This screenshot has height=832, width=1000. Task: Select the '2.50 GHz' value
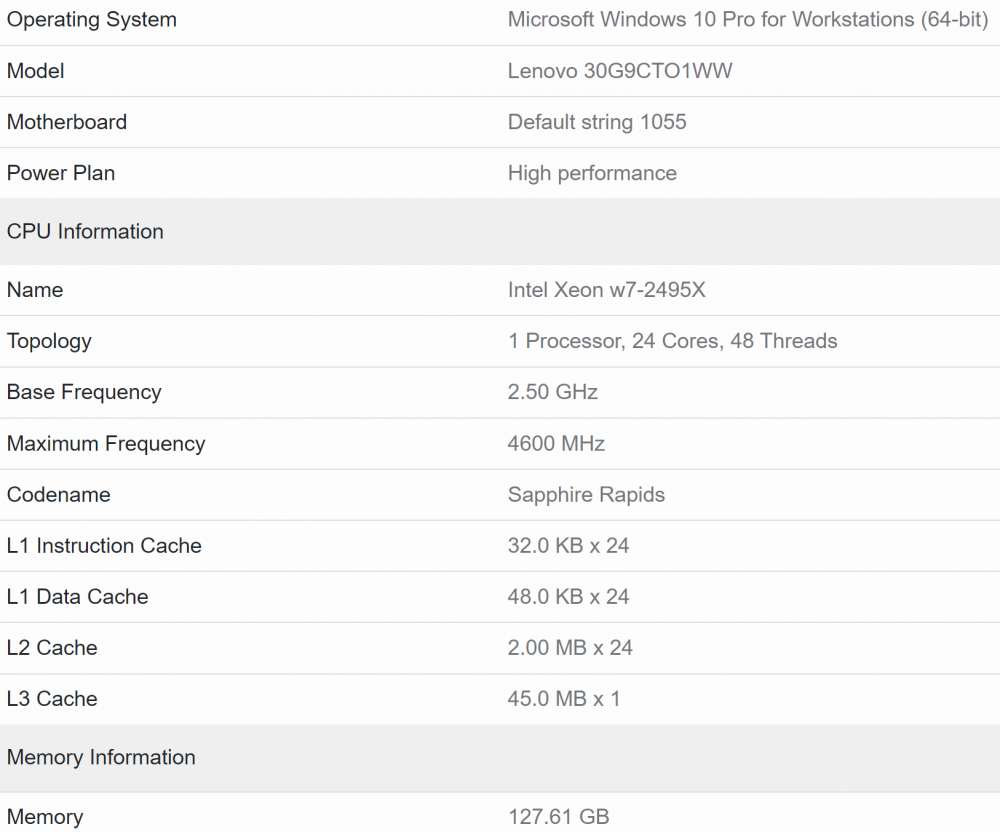pos(553,392)
